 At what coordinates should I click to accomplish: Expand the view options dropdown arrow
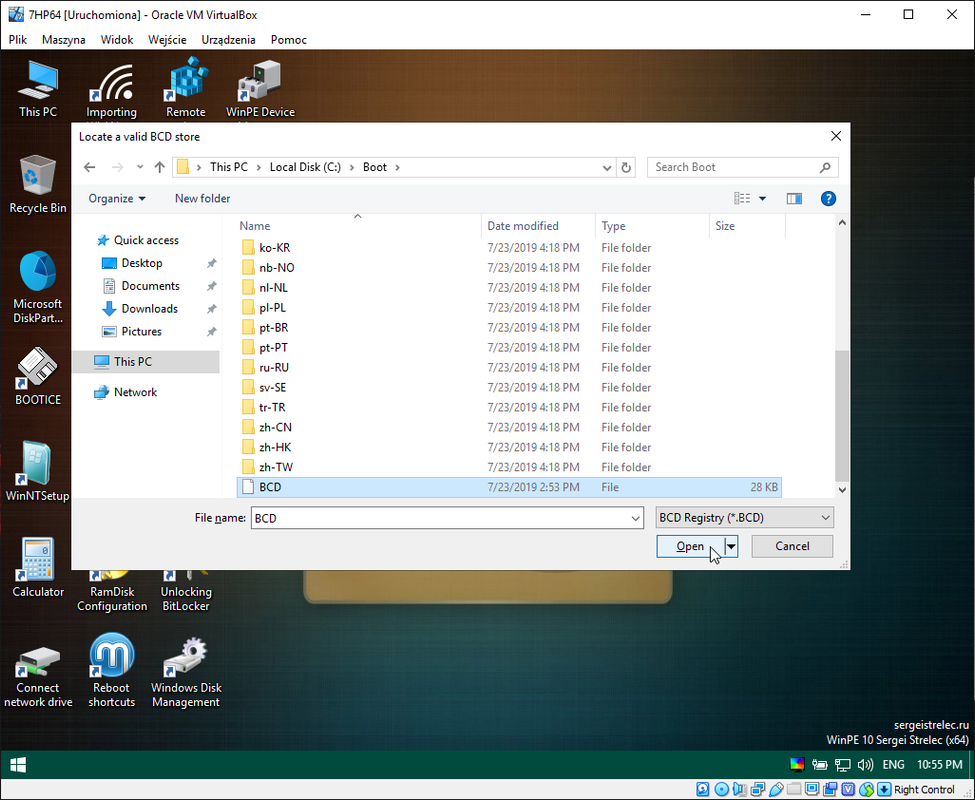pyautogui.click(x=762, y=199)
